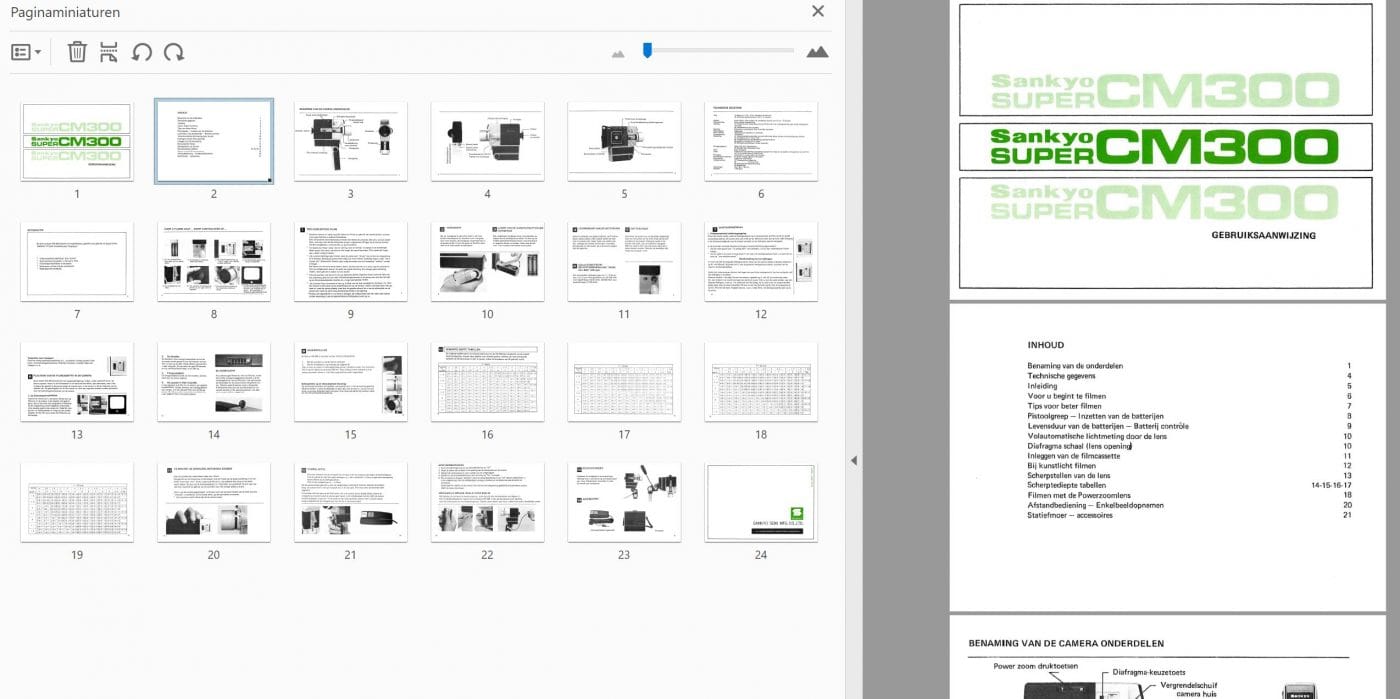The width and height of the screenshot is (1400, 699).
Task: Click the small mountains reduce thumbnail size icon
Action: [x=618, y=53]
